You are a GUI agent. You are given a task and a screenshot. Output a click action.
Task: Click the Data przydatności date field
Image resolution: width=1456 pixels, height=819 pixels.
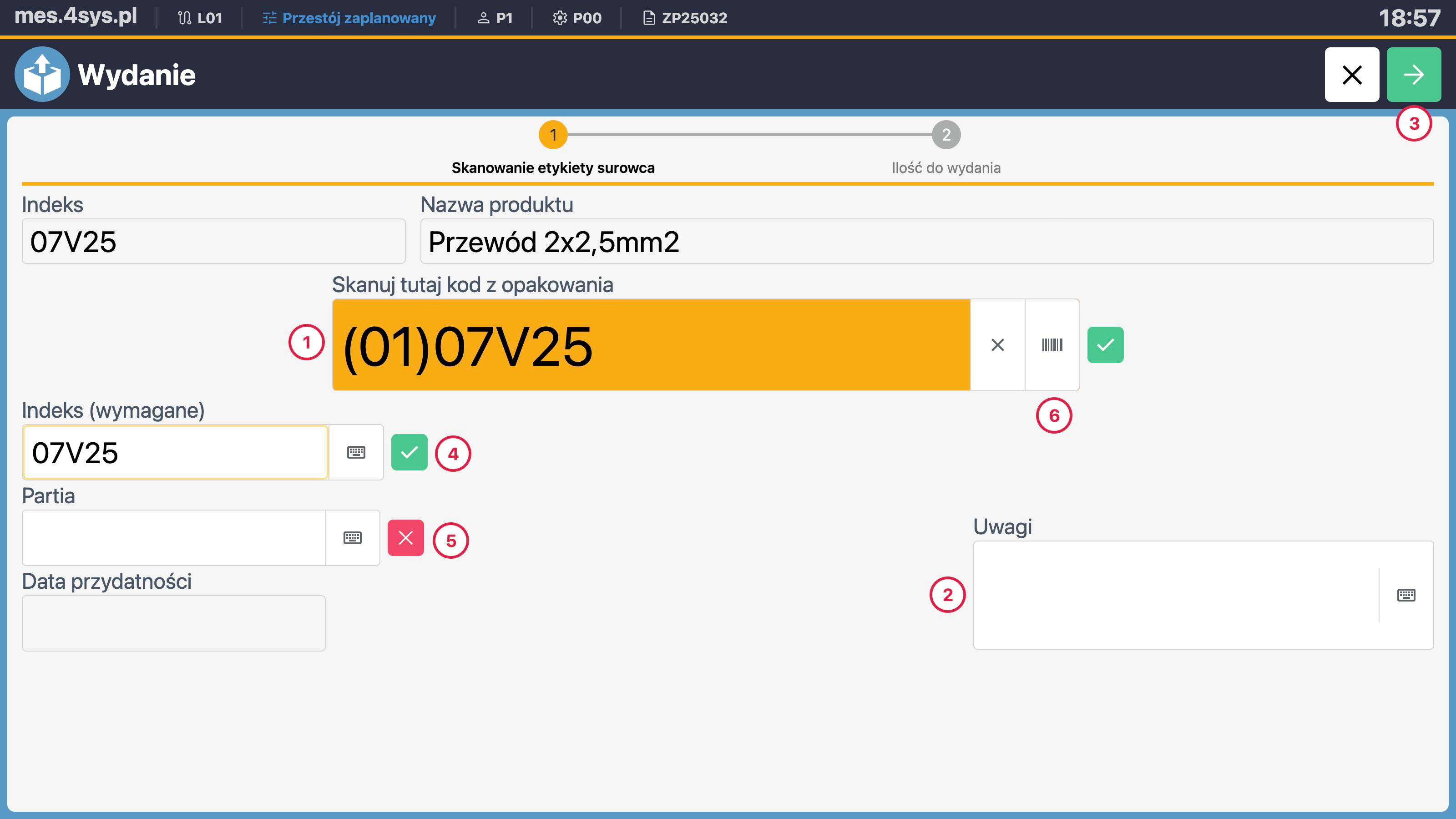tap(173, 622)
